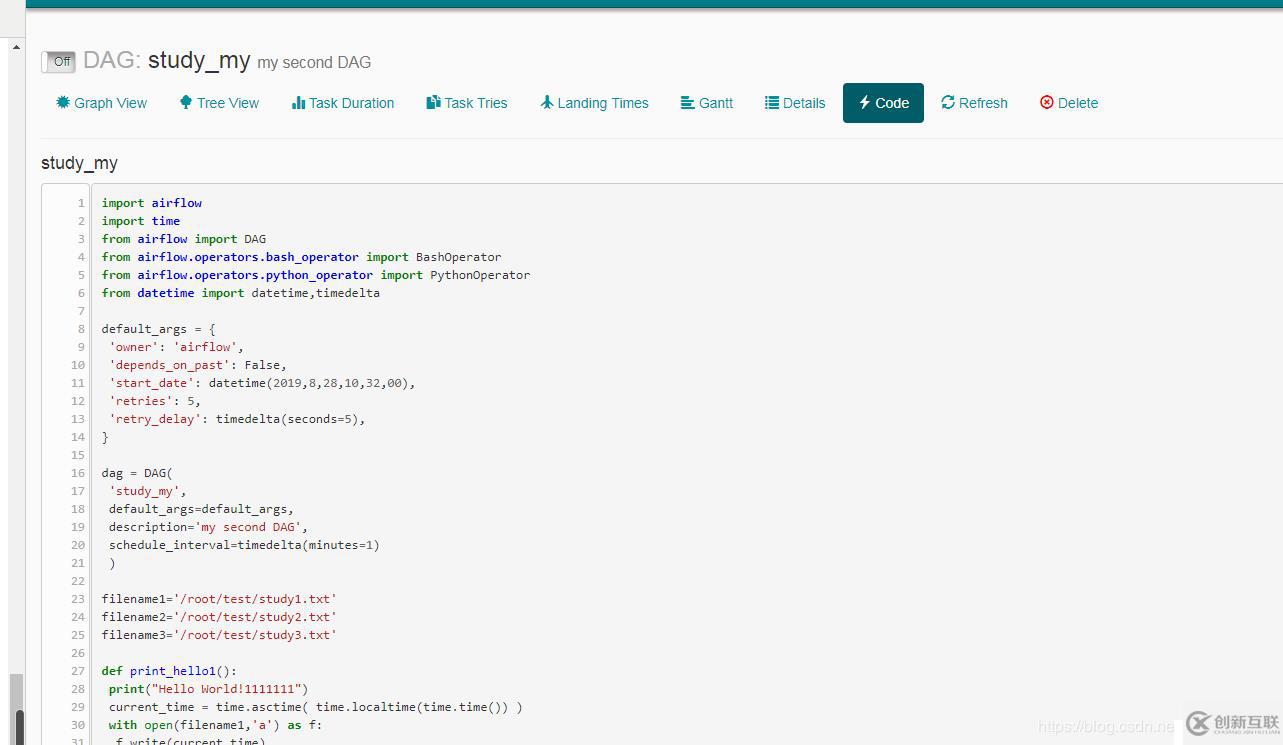Click the Task Tries icon

pos(433,102)
